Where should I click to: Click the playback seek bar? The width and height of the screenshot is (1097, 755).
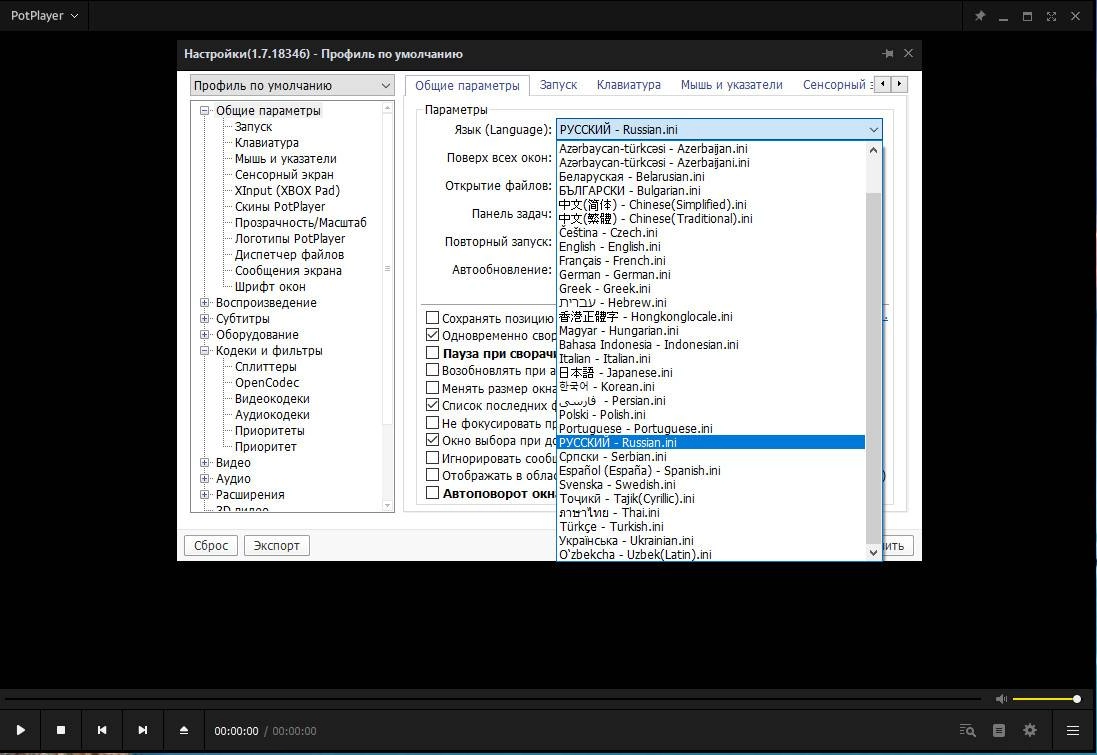click(x=492, y=698)
